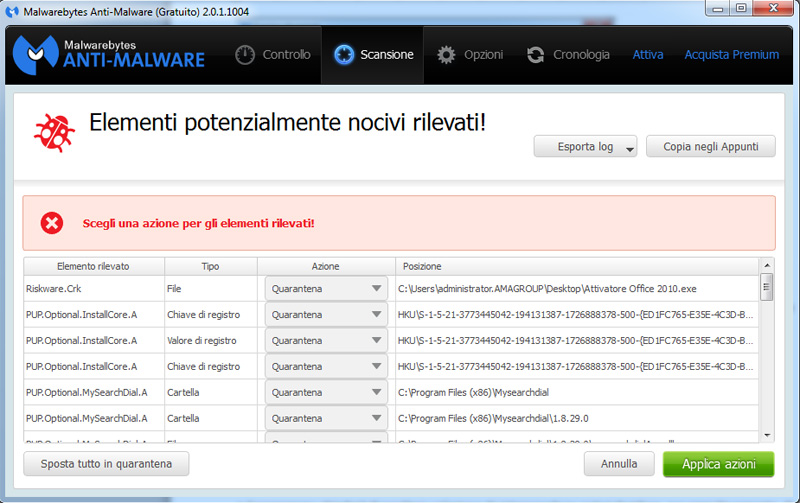Viewport: 800px width, 503px height.
Task: Open action dropdown for Mysearchdial\1.8.29.0 row
Action: point(326,418)
